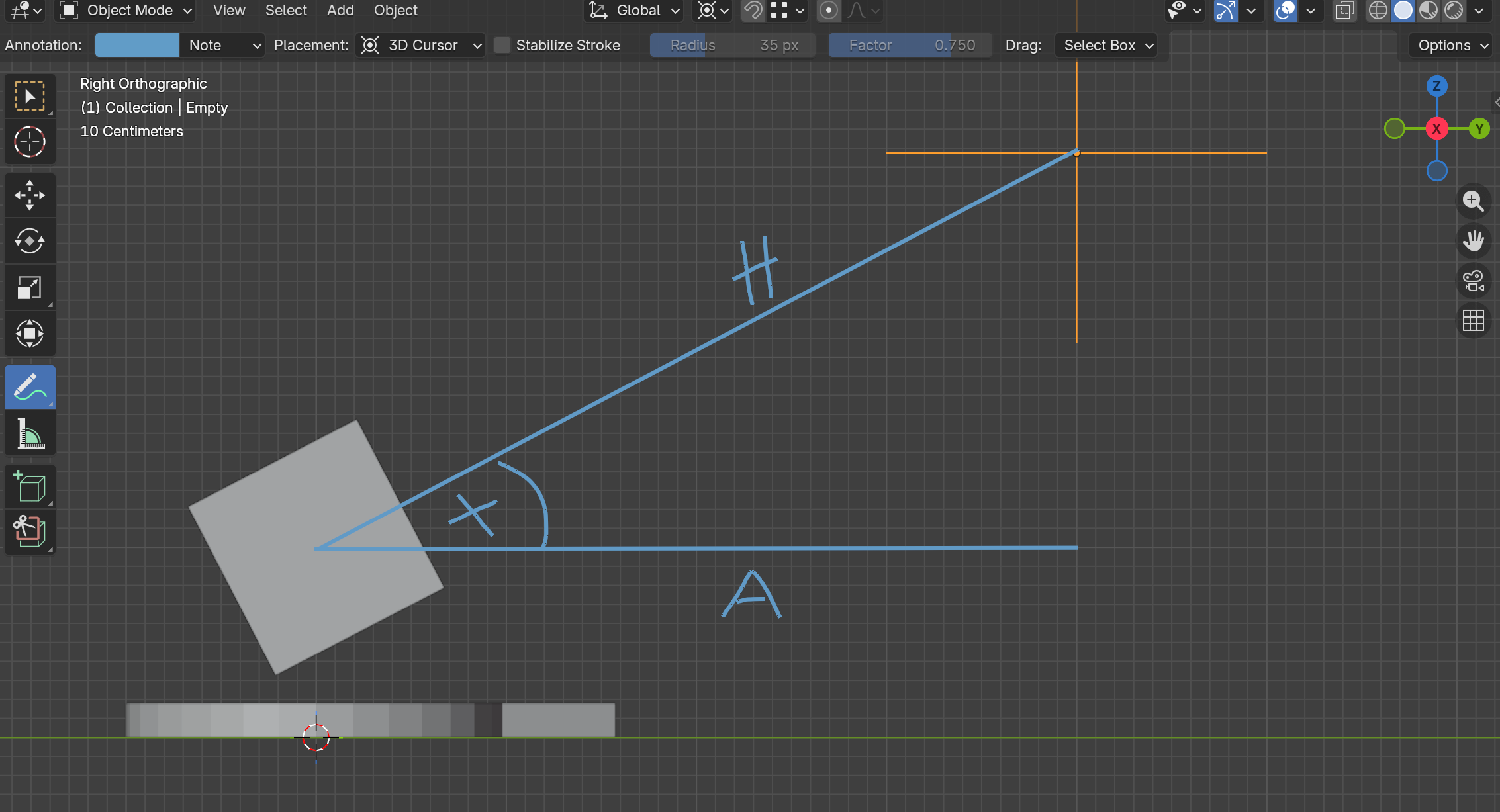Open the Global transform orientation dropdown
This screenshot has height=812, width=1500.
[635, 11]
